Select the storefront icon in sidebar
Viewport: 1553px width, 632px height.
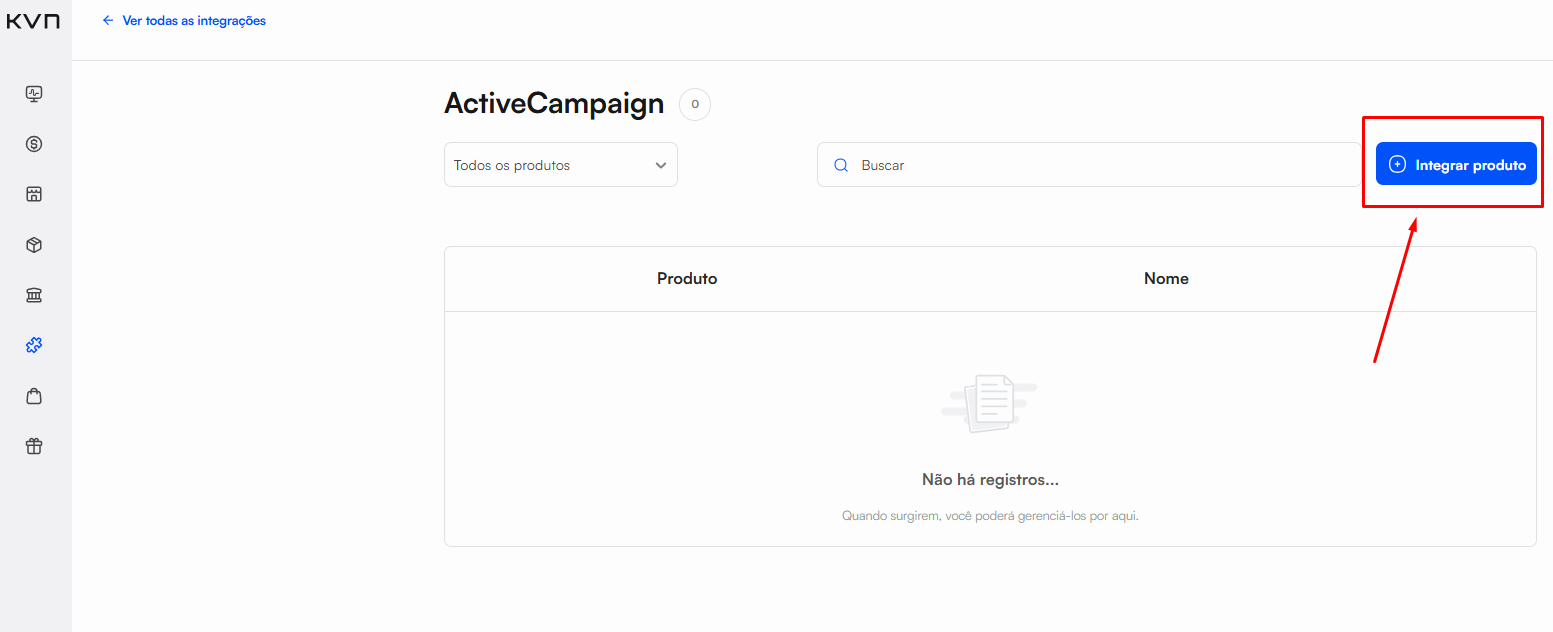(x=34, y=194)
